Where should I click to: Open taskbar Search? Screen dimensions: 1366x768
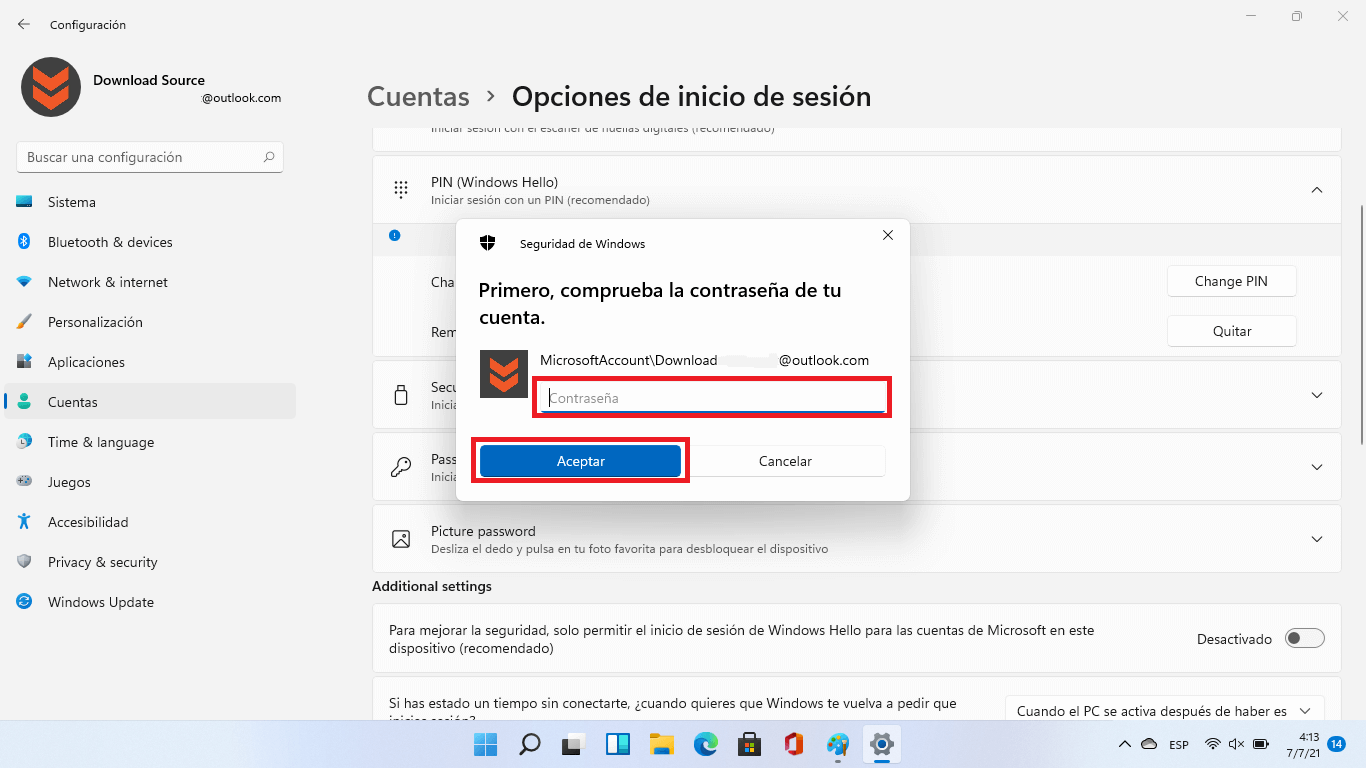(x=529, y=744)
